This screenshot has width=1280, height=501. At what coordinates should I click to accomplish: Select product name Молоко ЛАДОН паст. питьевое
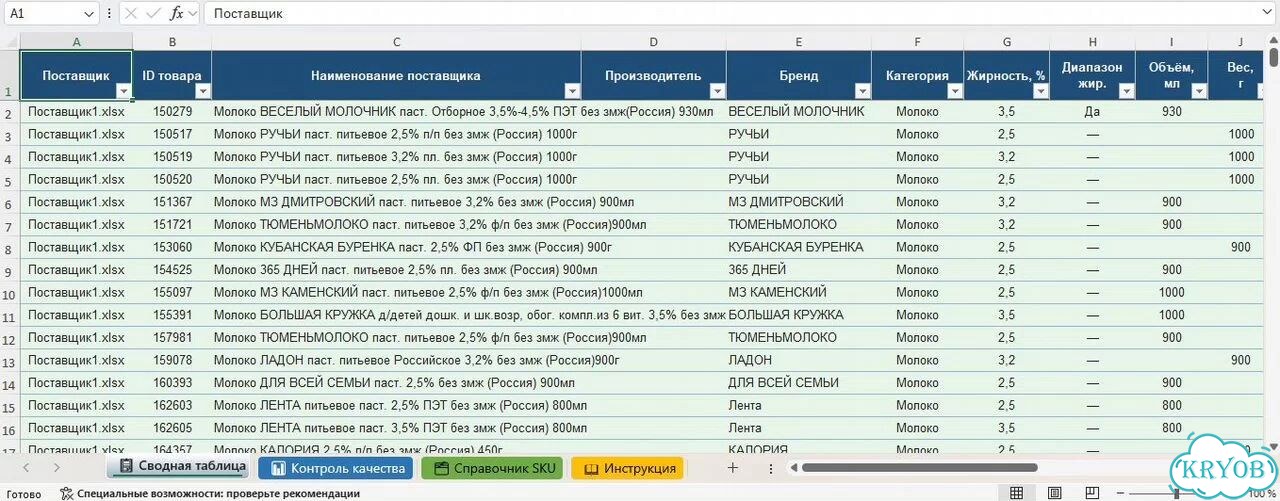(x=397, y=360)
